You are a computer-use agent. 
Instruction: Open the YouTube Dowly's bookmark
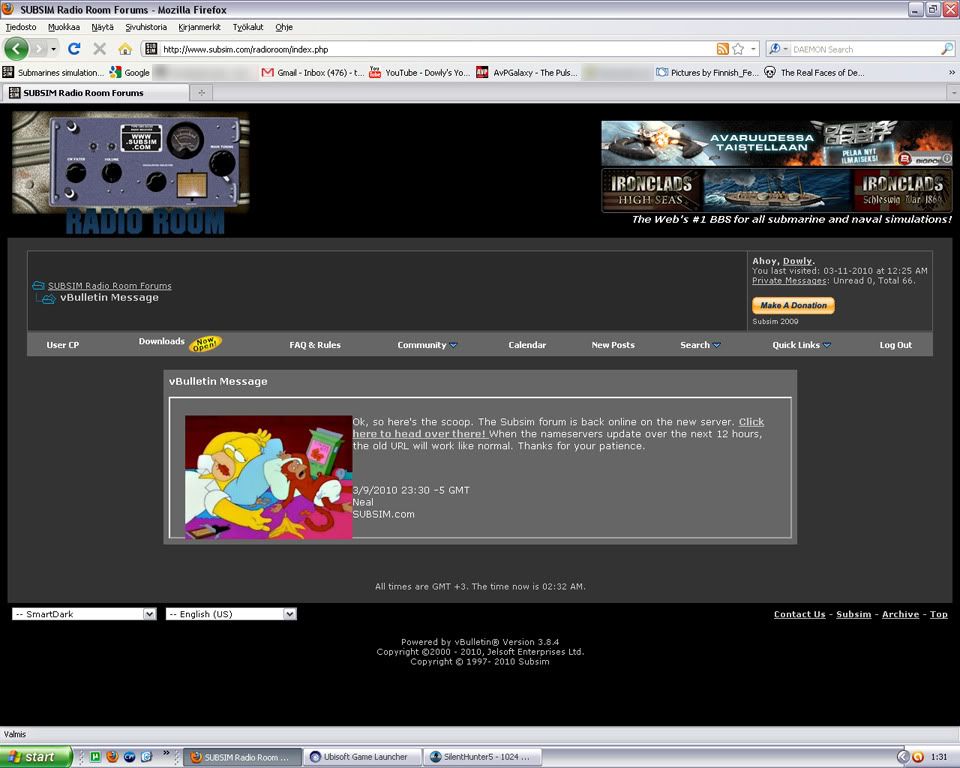419,72
